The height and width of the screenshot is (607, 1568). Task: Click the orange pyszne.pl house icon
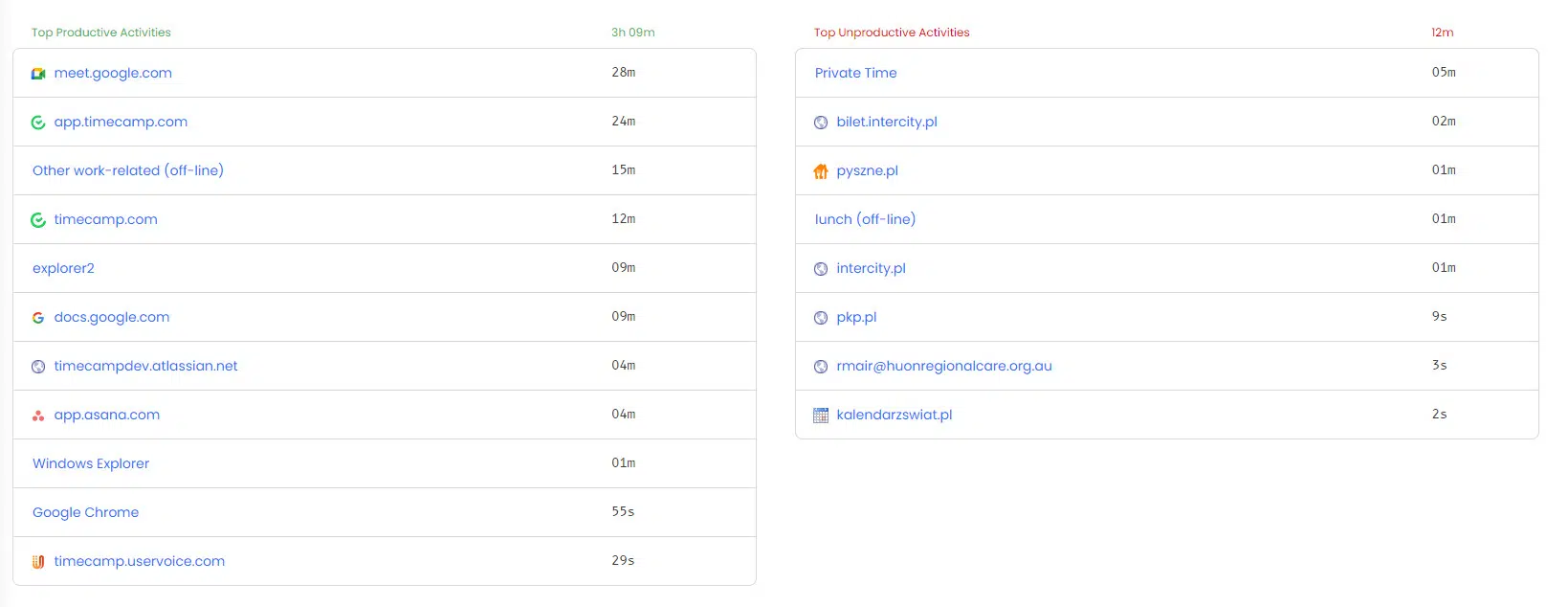tap(821, 171)
